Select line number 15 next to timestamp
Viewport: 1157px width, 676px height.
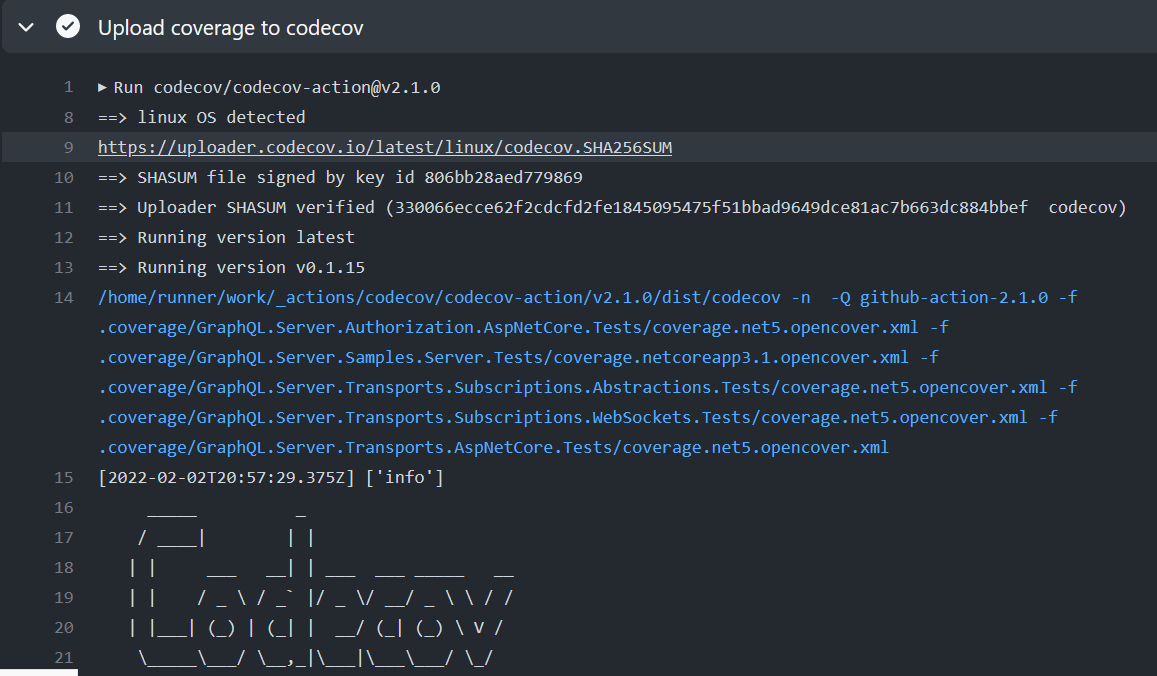(64, 478)
